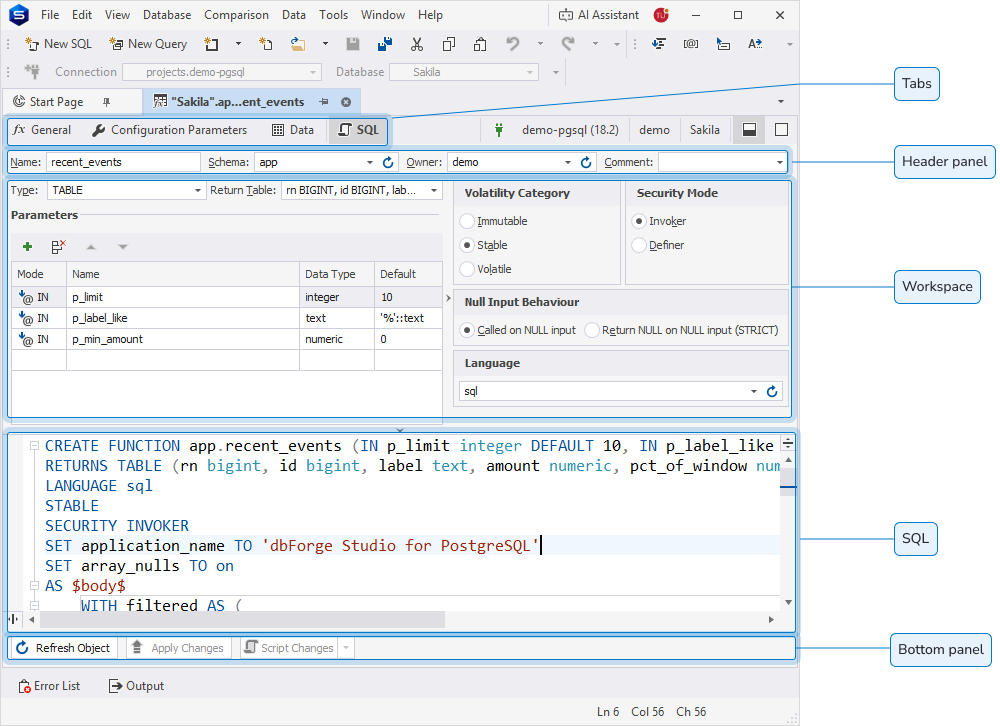
Task: Expand the Owner dropdown showing demo
Action: (568, 162)
